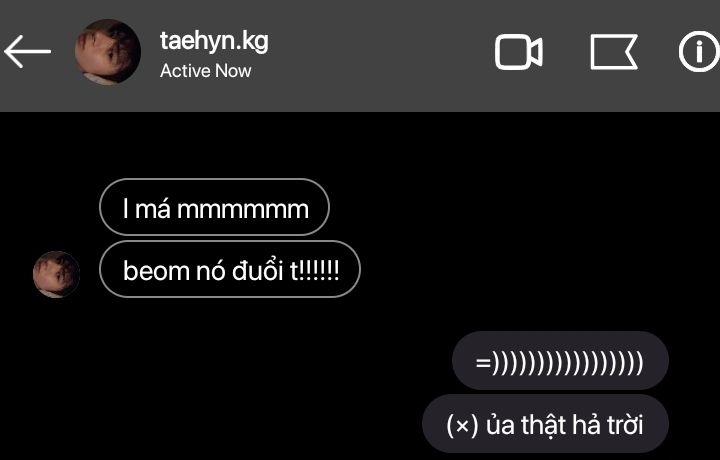Return to the inbox list
The height and width of the screenshot is (460, 720).
[x=28, y=51]
